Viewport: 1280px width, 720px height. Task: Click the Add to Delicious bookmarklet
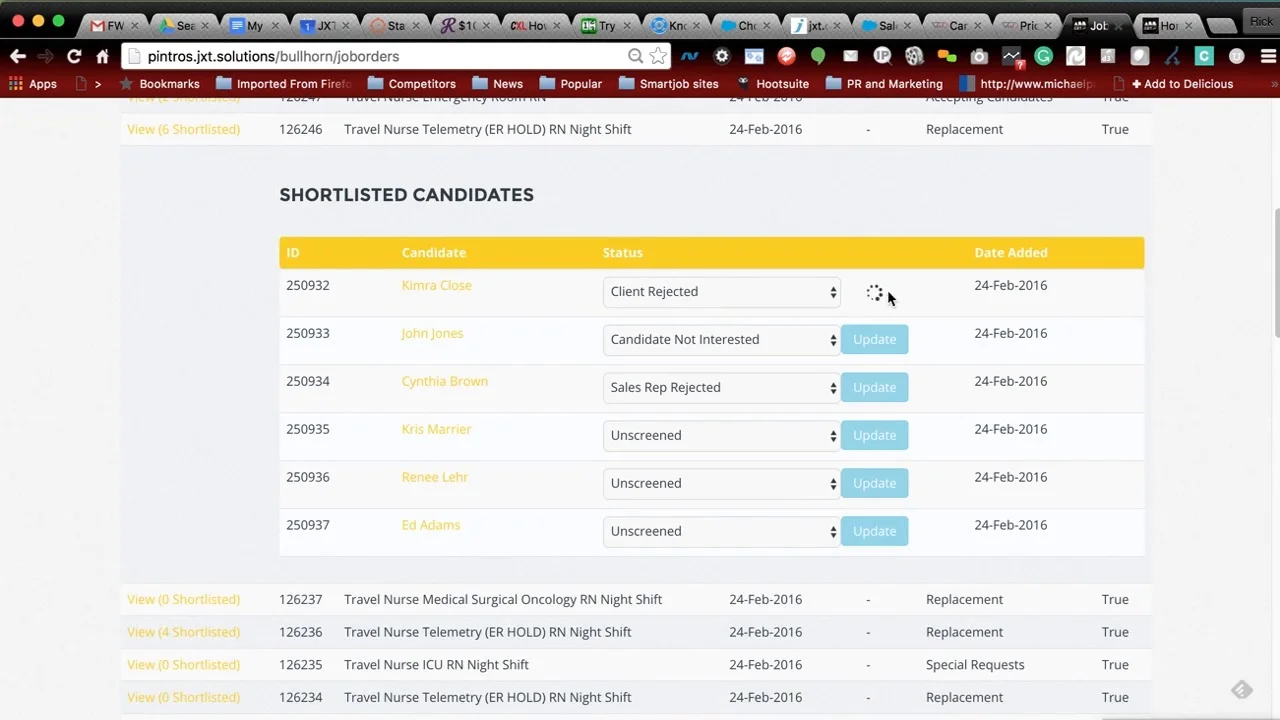tap(1182, 84)
